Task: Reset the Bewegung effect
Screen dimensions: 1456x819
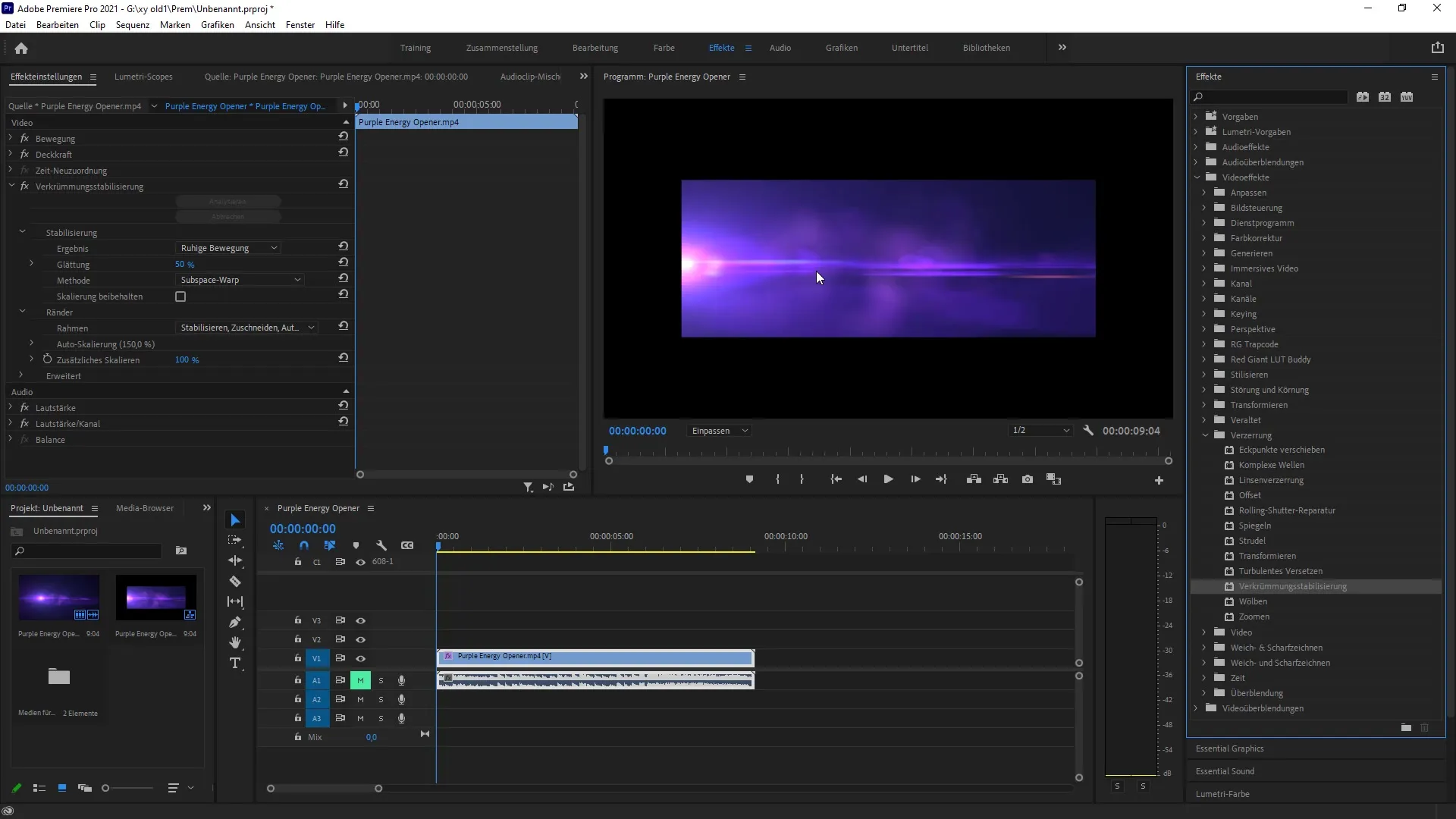Action: (344, 136)
